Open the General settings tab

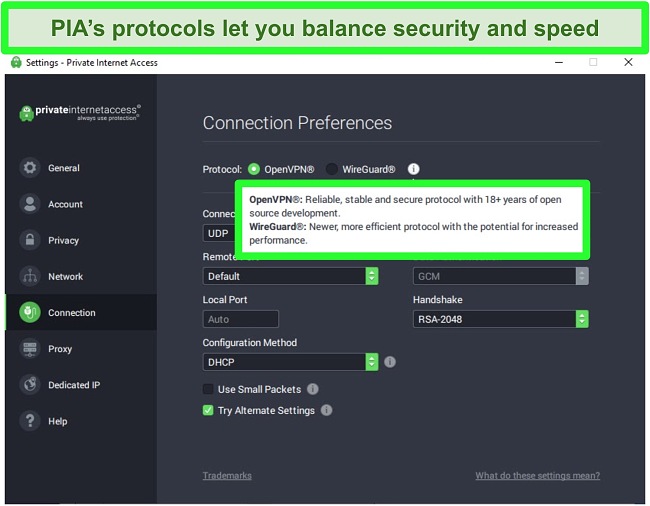tap(81, 168)
